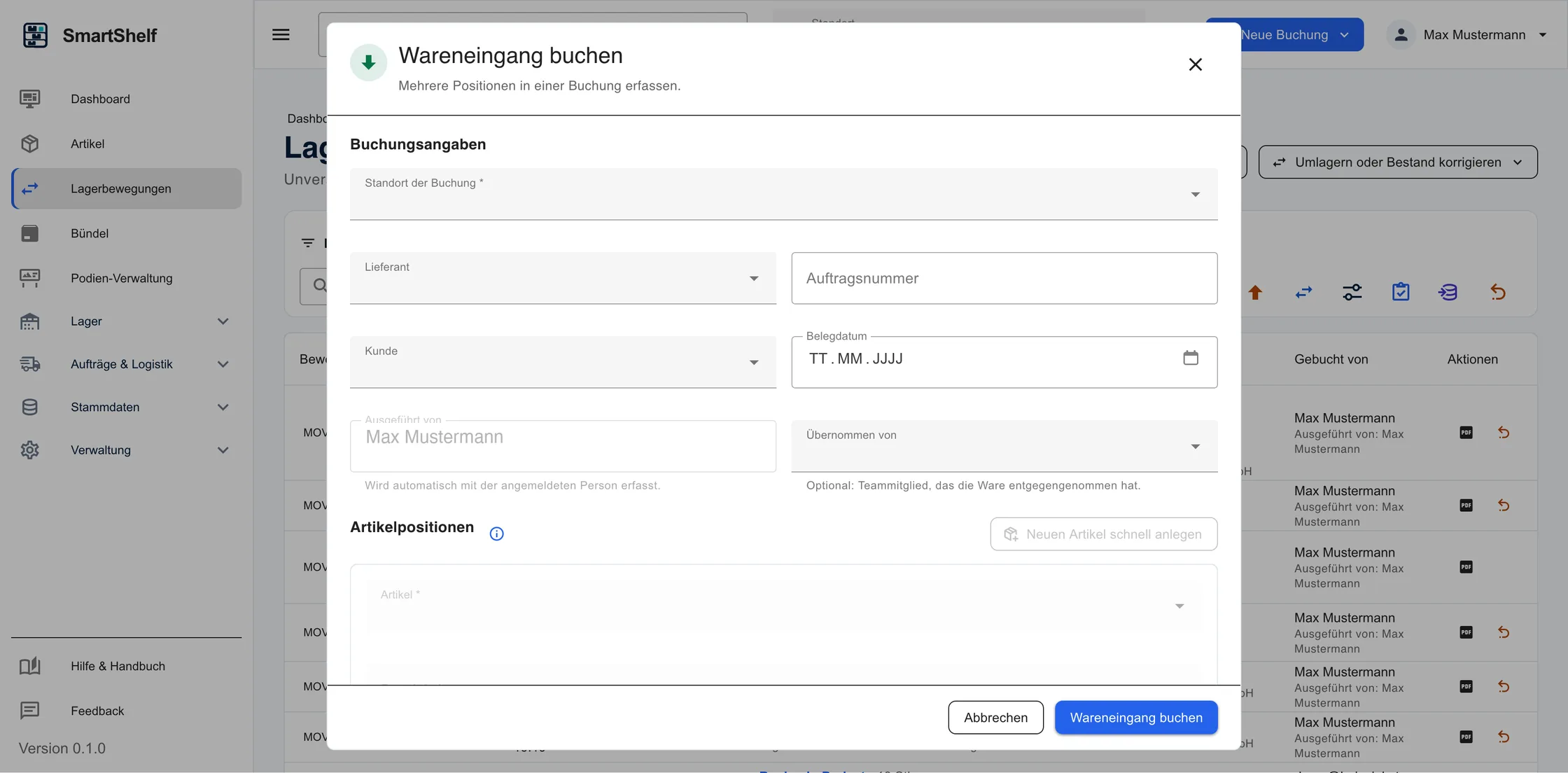
Task: Click the orange upward arrow filter icon
Action: 1255,292
